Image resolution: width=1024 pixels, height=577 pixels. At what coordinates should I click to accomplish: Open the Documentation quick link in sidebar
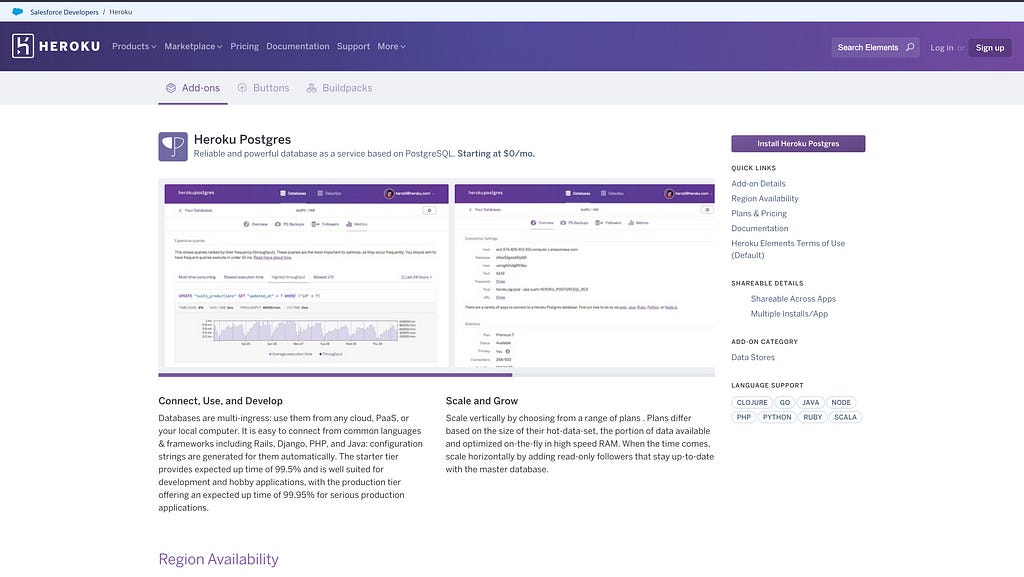coord(760,228)
